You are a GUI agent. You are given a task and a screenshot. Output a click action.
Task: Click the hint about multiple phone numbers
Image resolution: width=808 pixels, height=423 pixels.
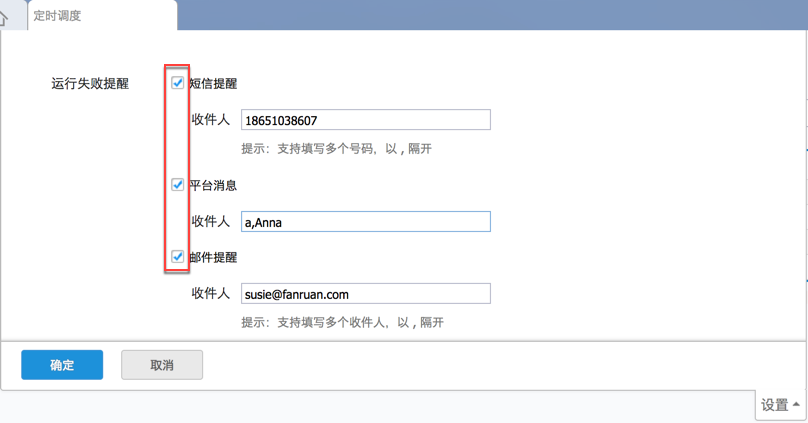coord(336,149)
